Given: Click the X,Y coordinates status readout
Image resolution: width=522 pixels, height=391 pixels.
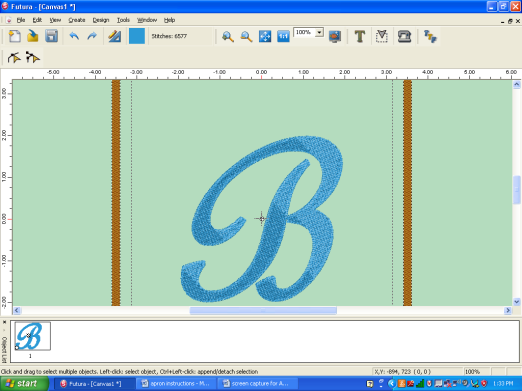Looking at the screenshot, I should [403, 371].
